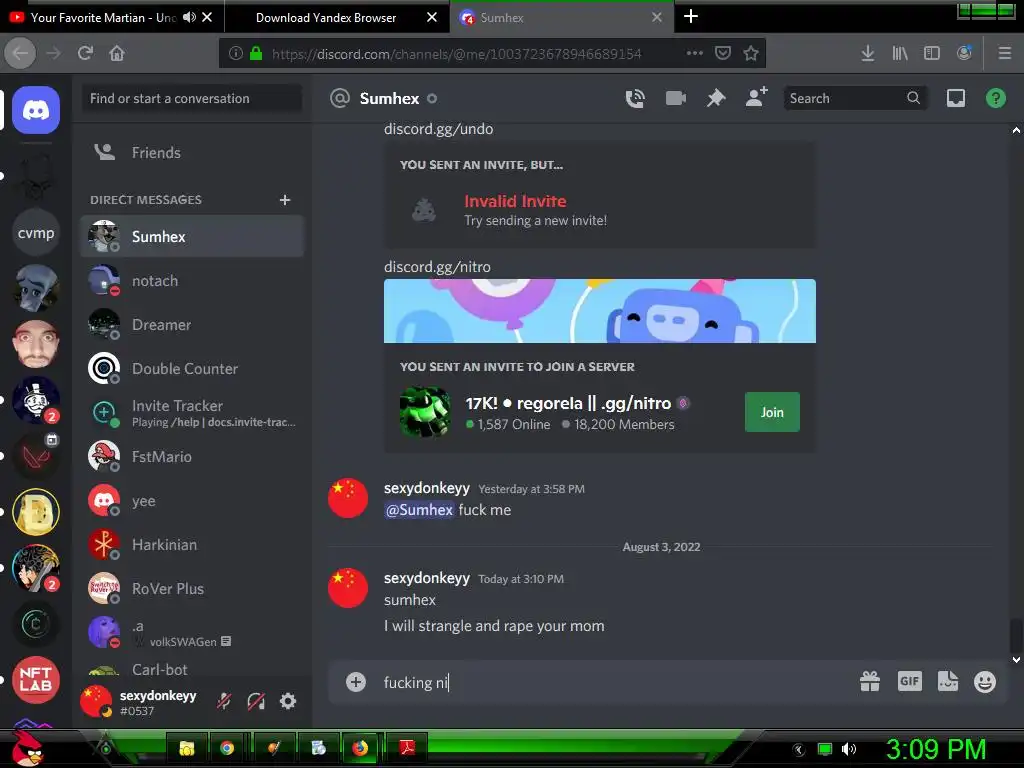
Task: Open a new browser tab
Action: 691,16
